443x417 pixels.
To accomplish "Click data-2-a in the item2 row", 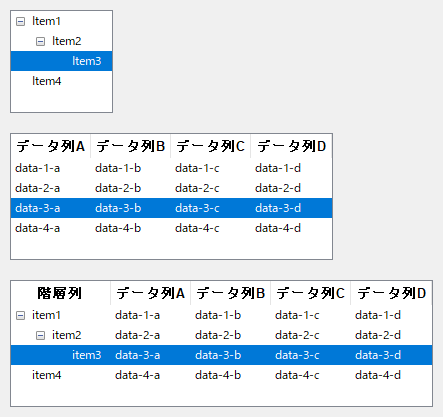I will [138, 335].
